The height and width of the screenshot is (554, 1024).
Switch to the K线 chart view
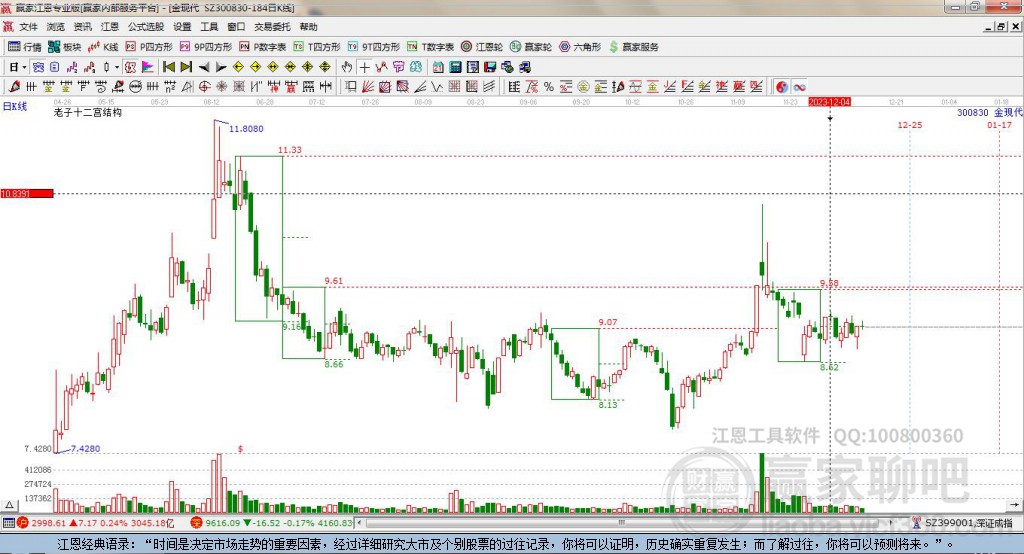[x=103, y=47]
